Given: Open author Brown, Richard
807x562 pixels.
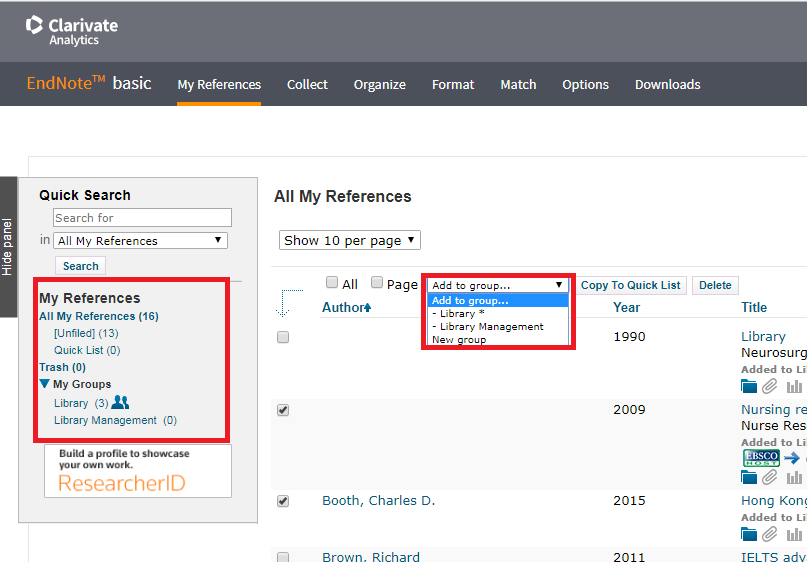Looking at the screenshot, I should [371, 556].
